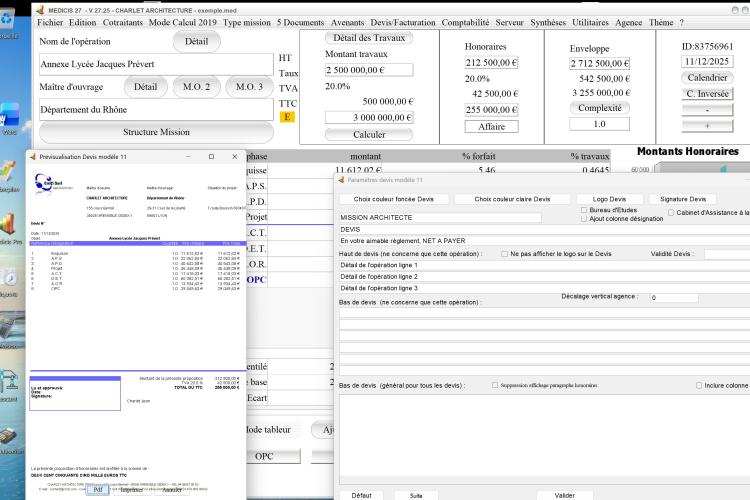The image size is (750, 500).
Task: Click the plus button below C. Inversée
Action: tap(707, 125)
